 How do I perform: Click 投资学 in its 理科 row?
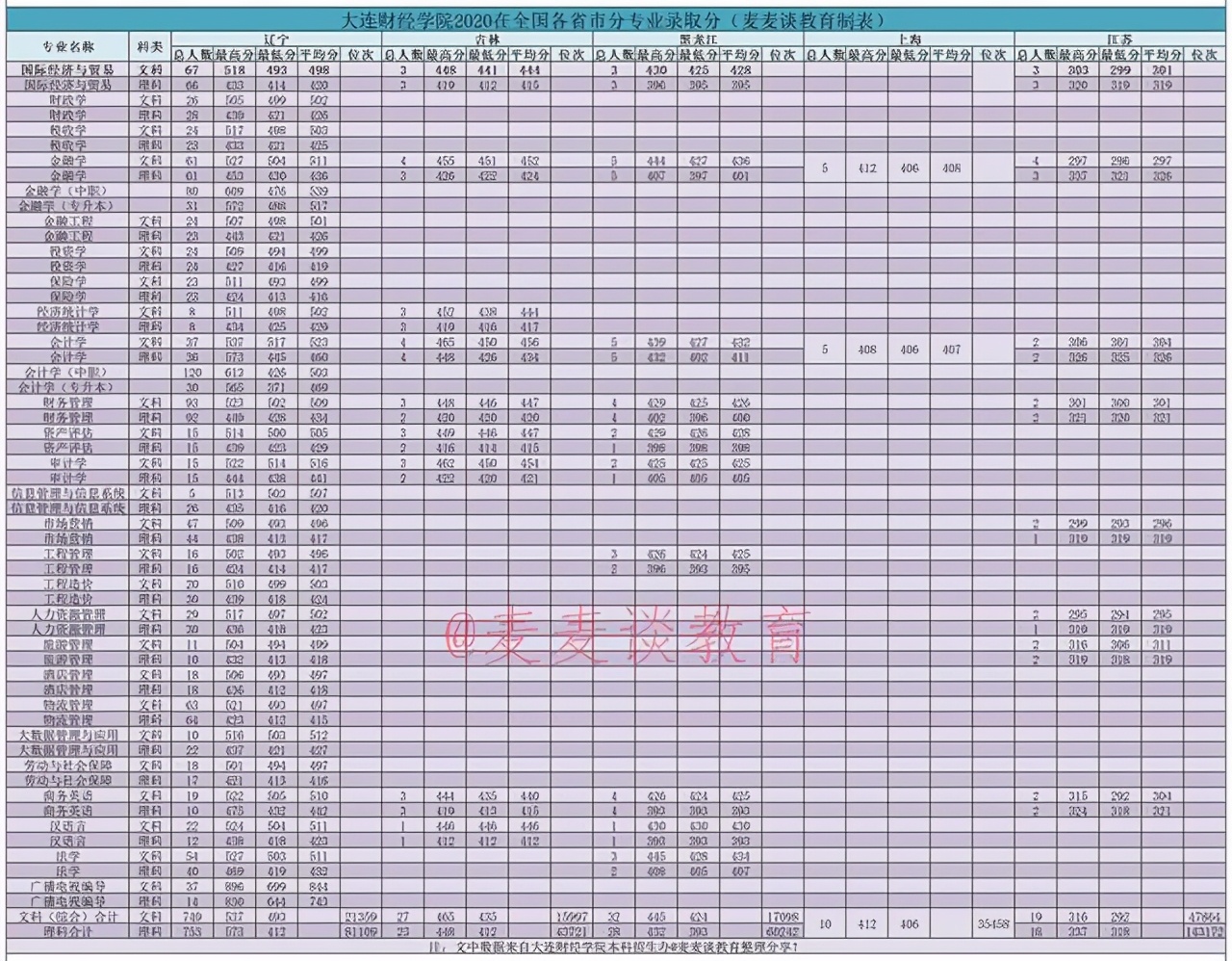click(x=68, y=266)
